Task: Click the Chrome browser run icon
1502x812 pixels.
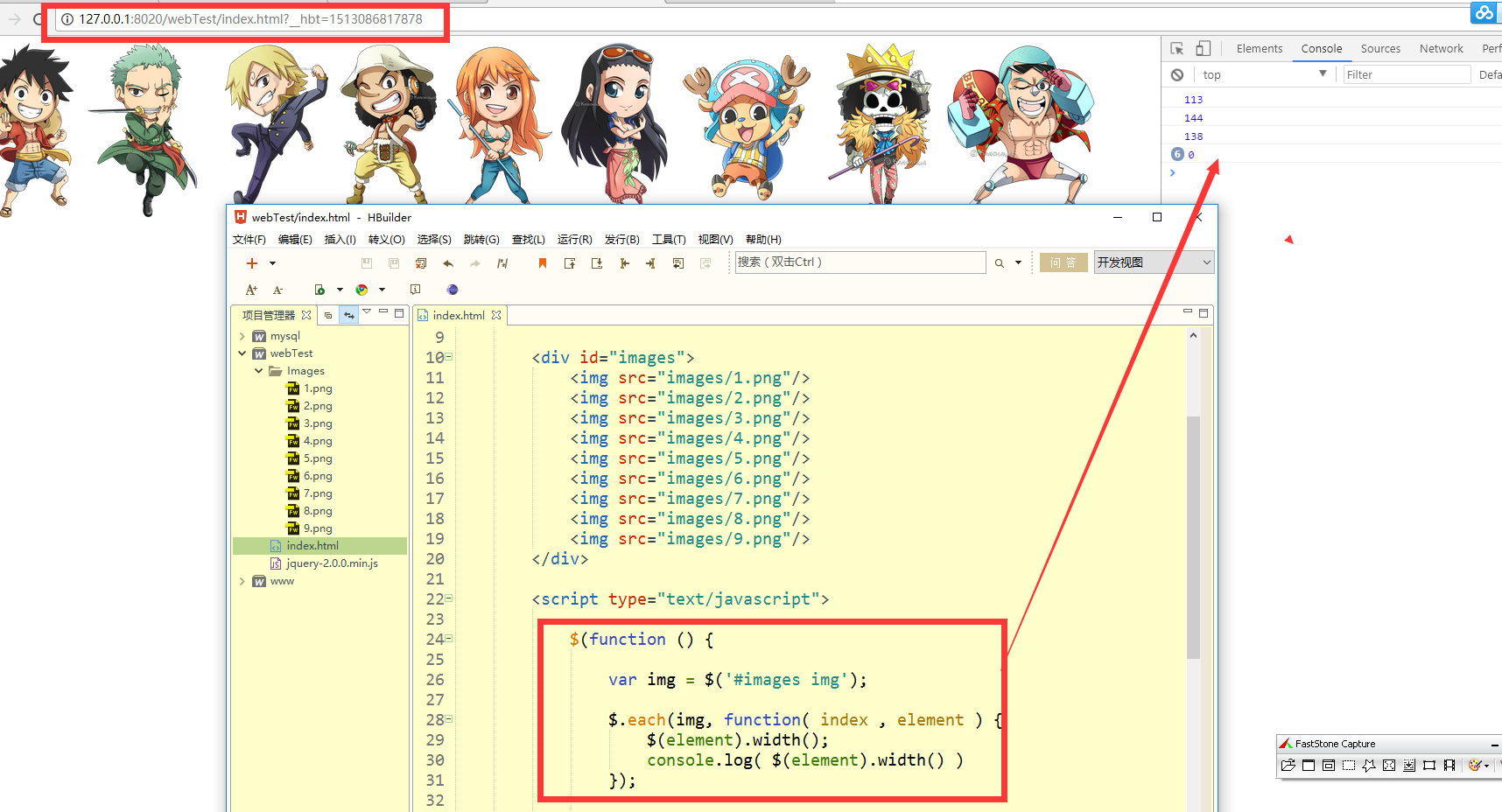Action: [361, 290]
